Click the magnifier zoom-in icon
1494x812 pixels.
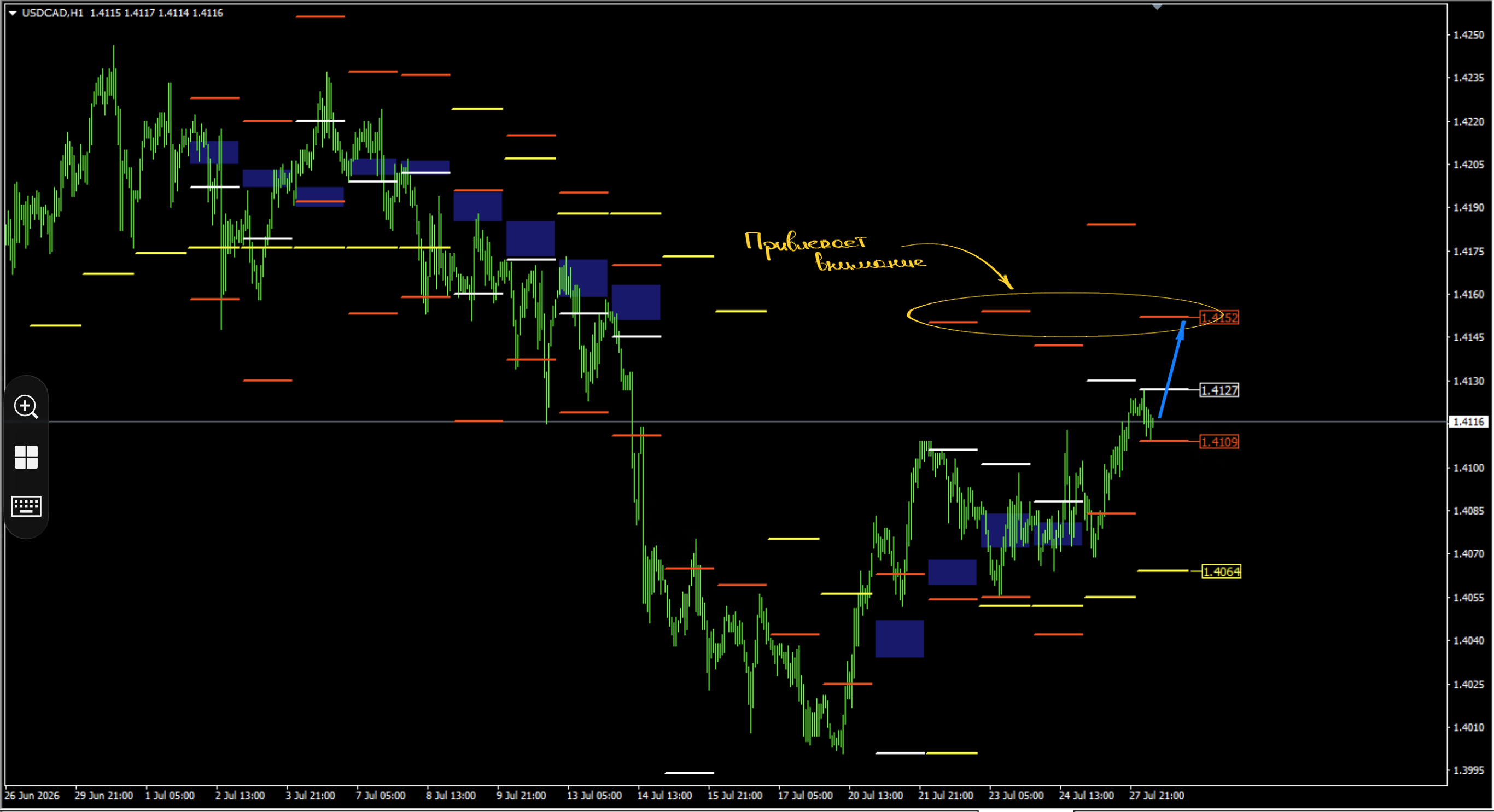click(x=26, y=407)
